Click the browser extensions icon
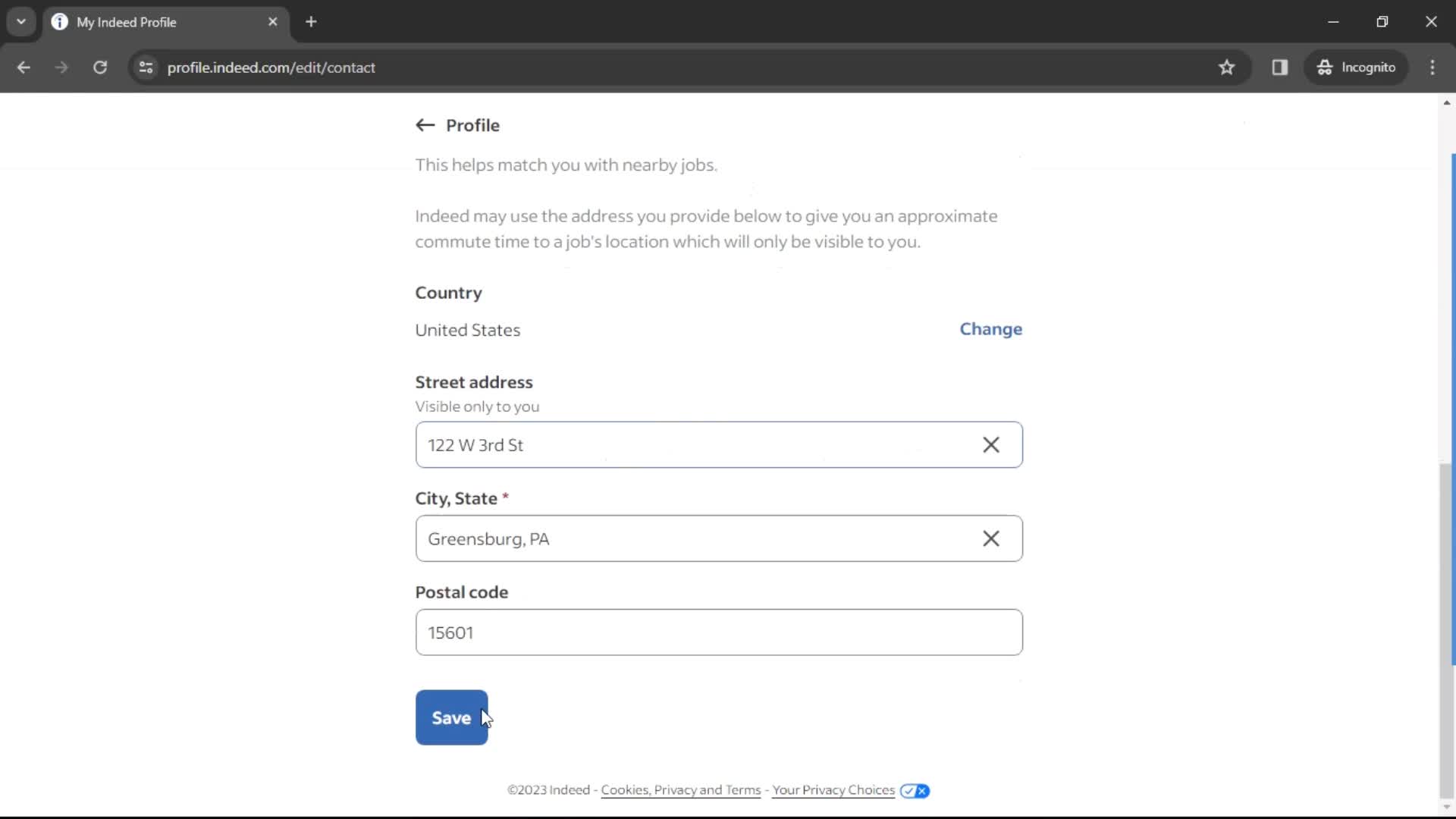This screenshot has width=1456, height=819. tap(1279, 67)
